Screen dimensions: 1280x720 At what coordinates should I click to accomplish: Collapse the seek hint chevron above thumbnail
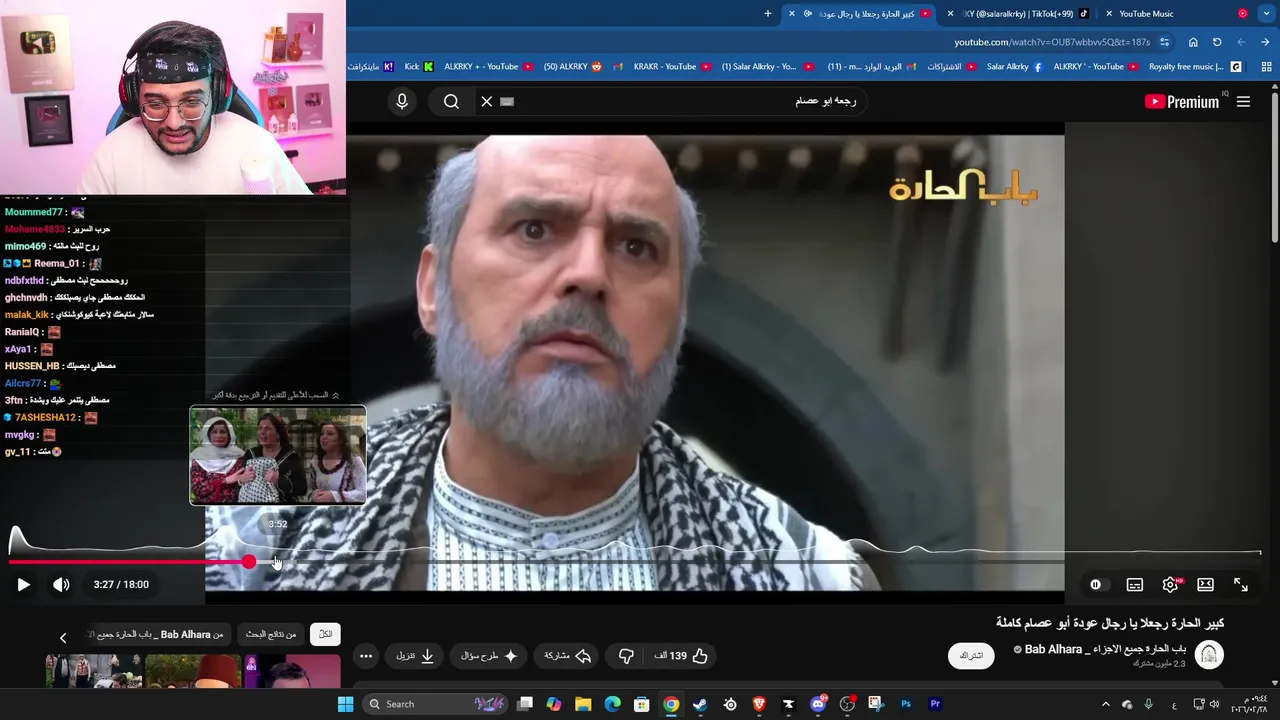point(335,395)
